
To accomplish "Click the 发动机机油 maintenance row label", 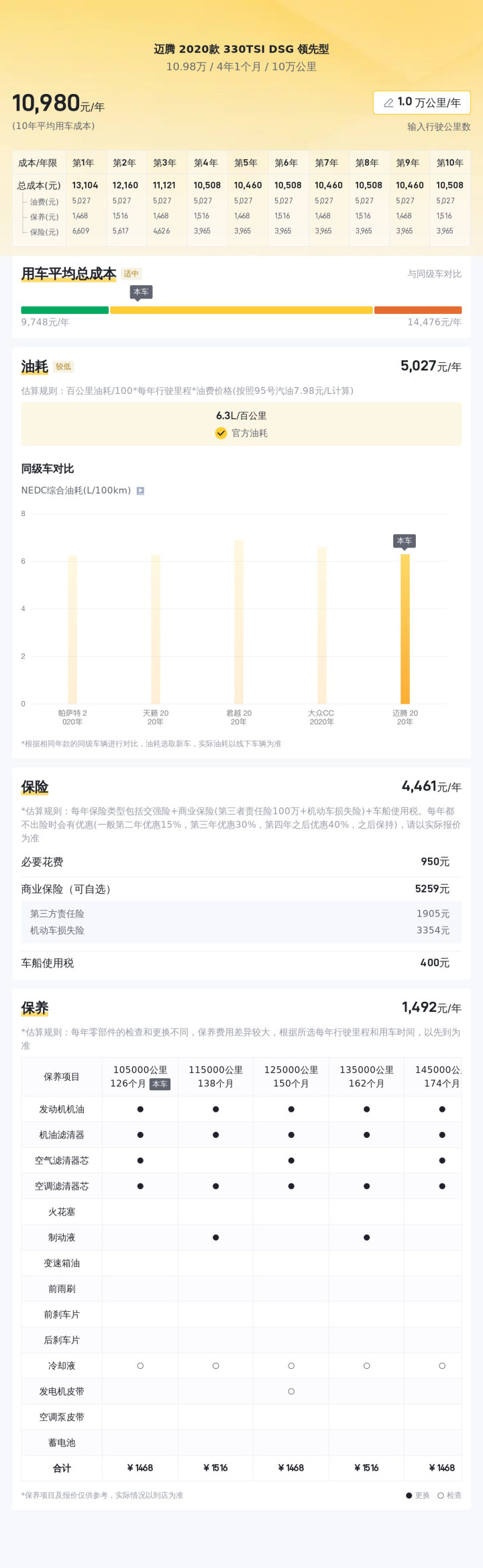I will pyautogui.click(x=62, y=1109).
